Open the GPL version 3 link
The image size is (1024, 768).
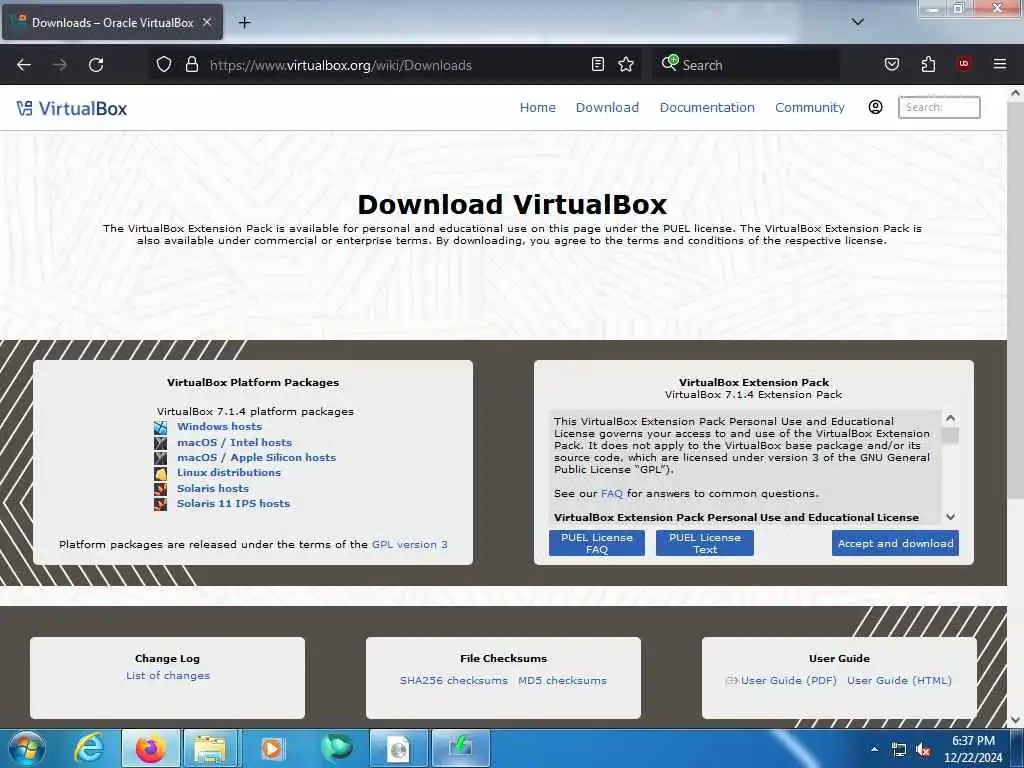(x=409, y=544)
